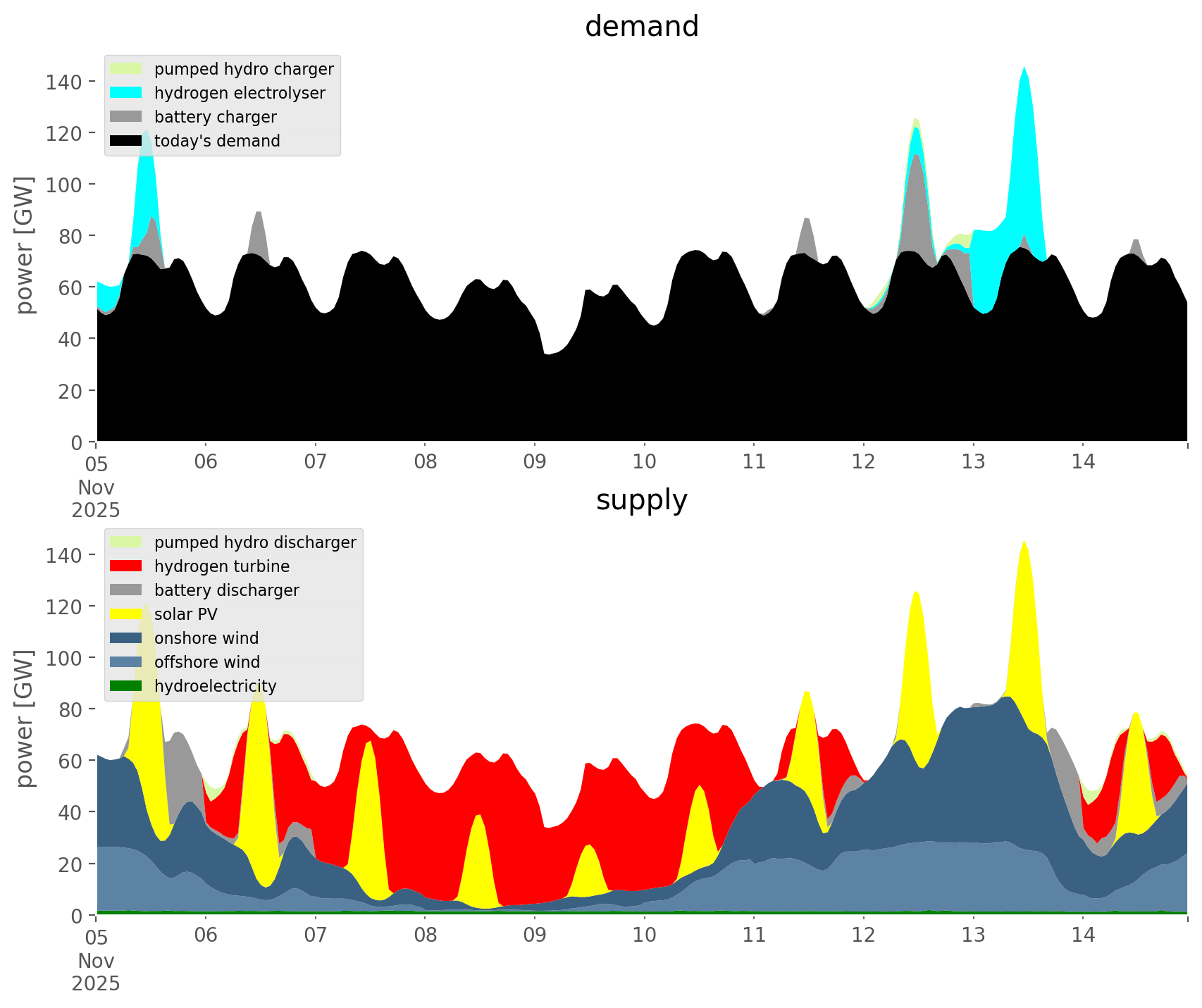Click the green hydroelectricity legend swatch
The image size is (1202, 1008).
126,686
